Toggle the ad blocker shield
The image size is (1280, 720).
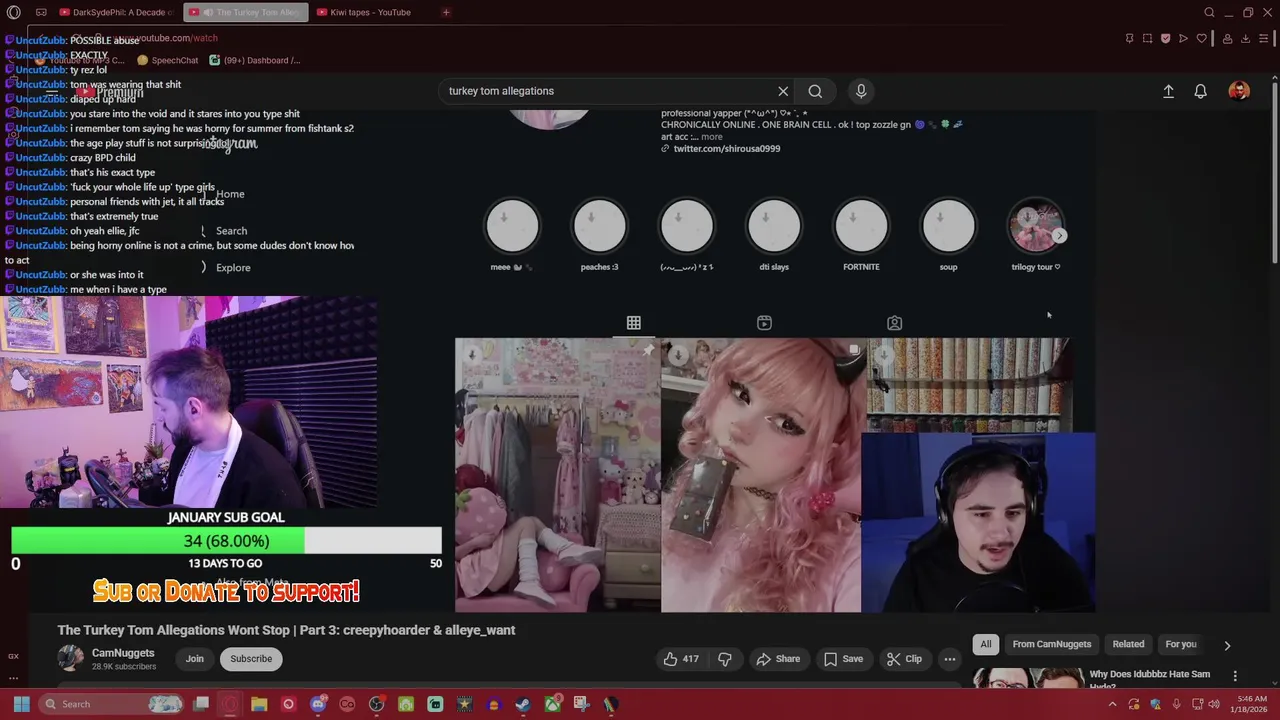(1165, 38)
